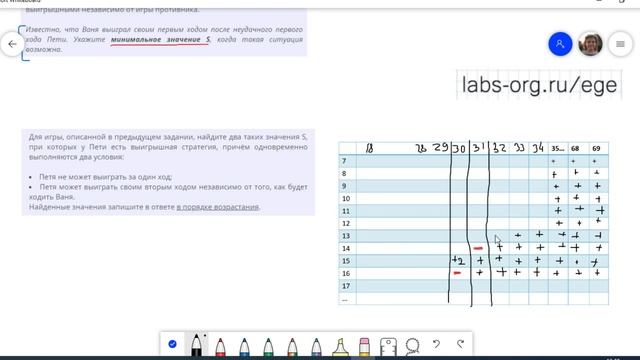
Task: Click the 'Для игры, описанной' task paragraph
Action: [x=168, y=147]
